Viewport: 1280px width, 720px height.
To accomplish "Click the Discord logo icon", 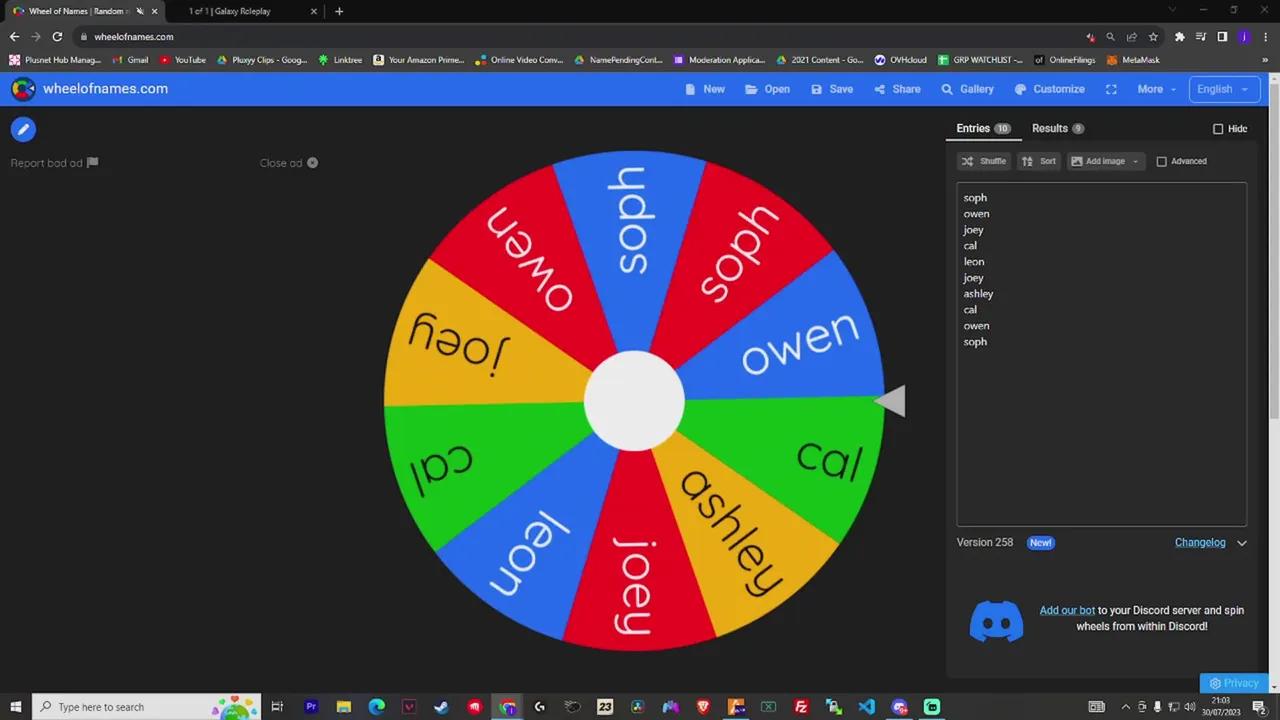I will pos(996,621).
